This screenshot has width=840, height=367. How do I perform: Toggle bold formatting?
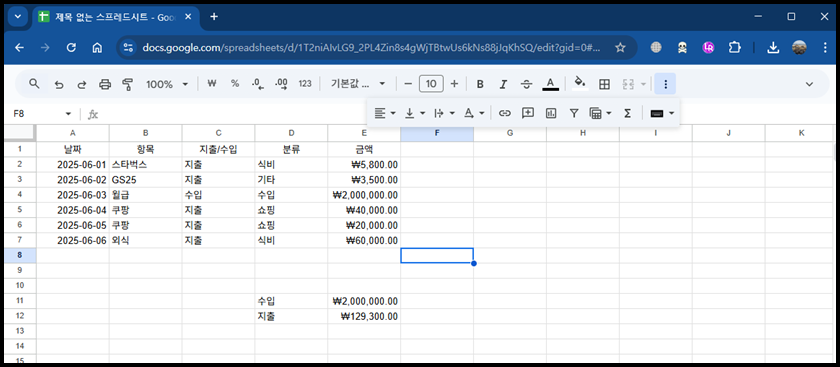click(x=480, y=84)
